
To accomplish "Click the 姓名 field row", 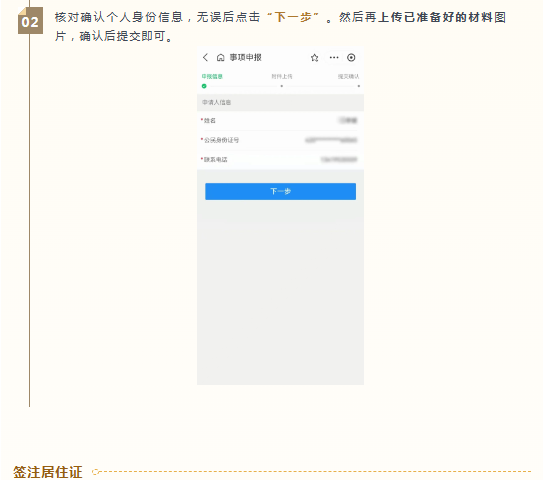I will coord(280,121).
